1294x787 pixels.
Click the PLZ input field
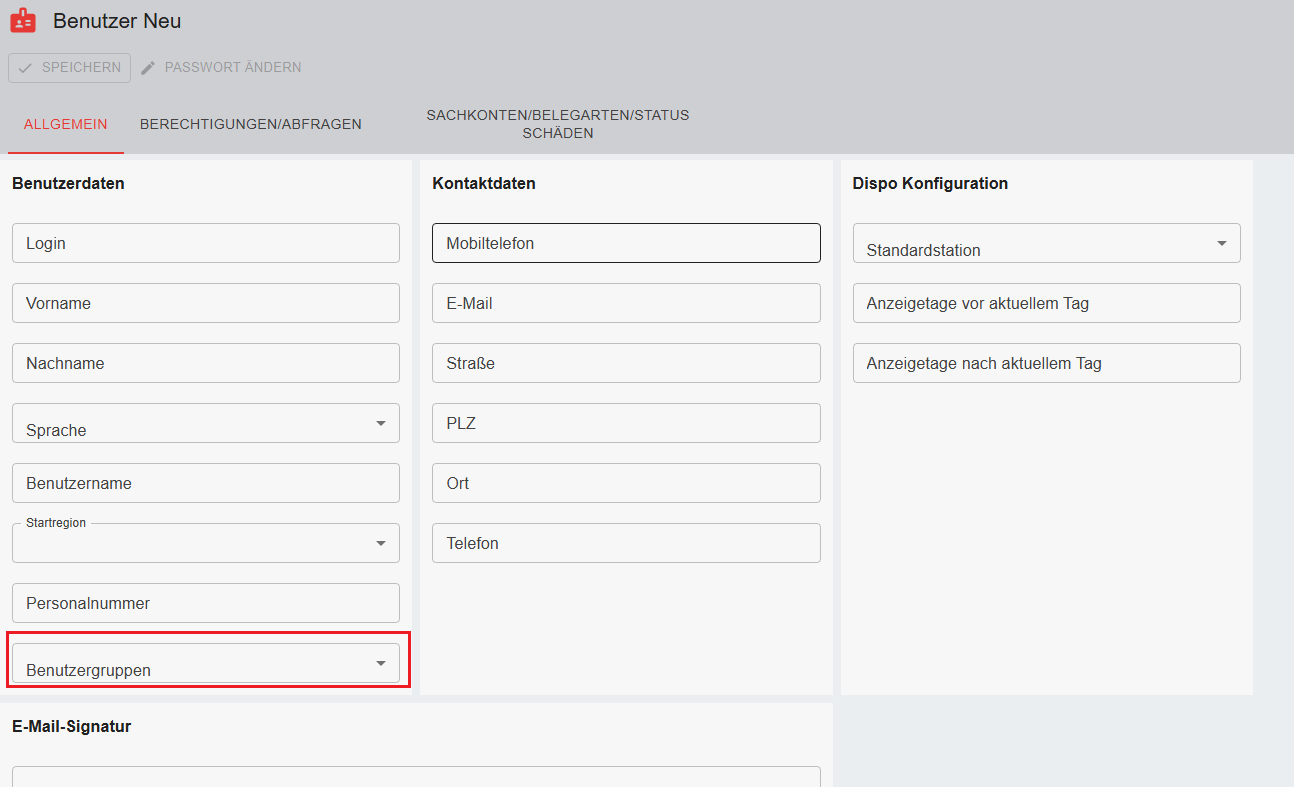point(626,423)
